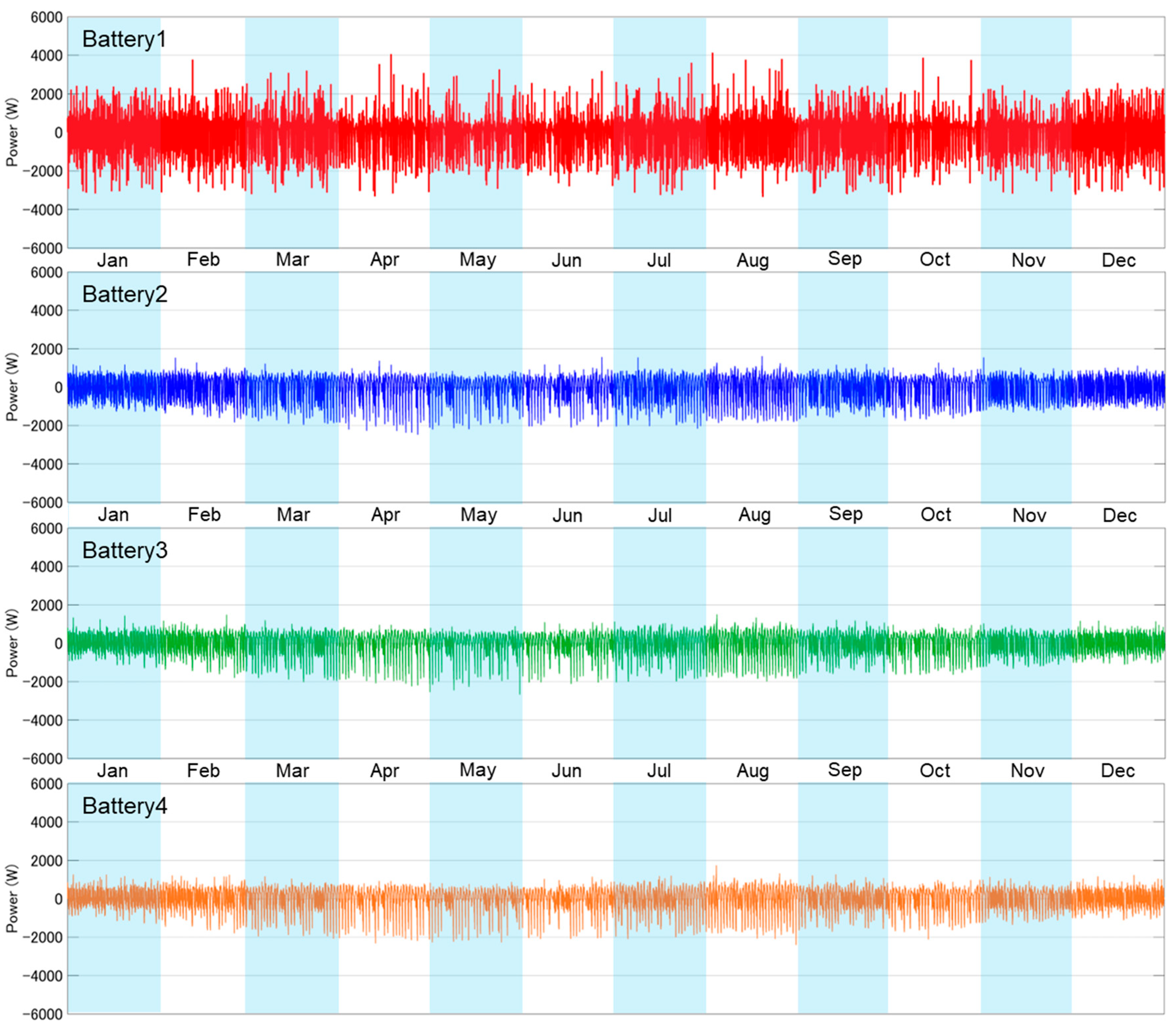1176x1031 pixels.
Task: Click the Jan label below Battery1 chart
Action: (x=112, y=261)
